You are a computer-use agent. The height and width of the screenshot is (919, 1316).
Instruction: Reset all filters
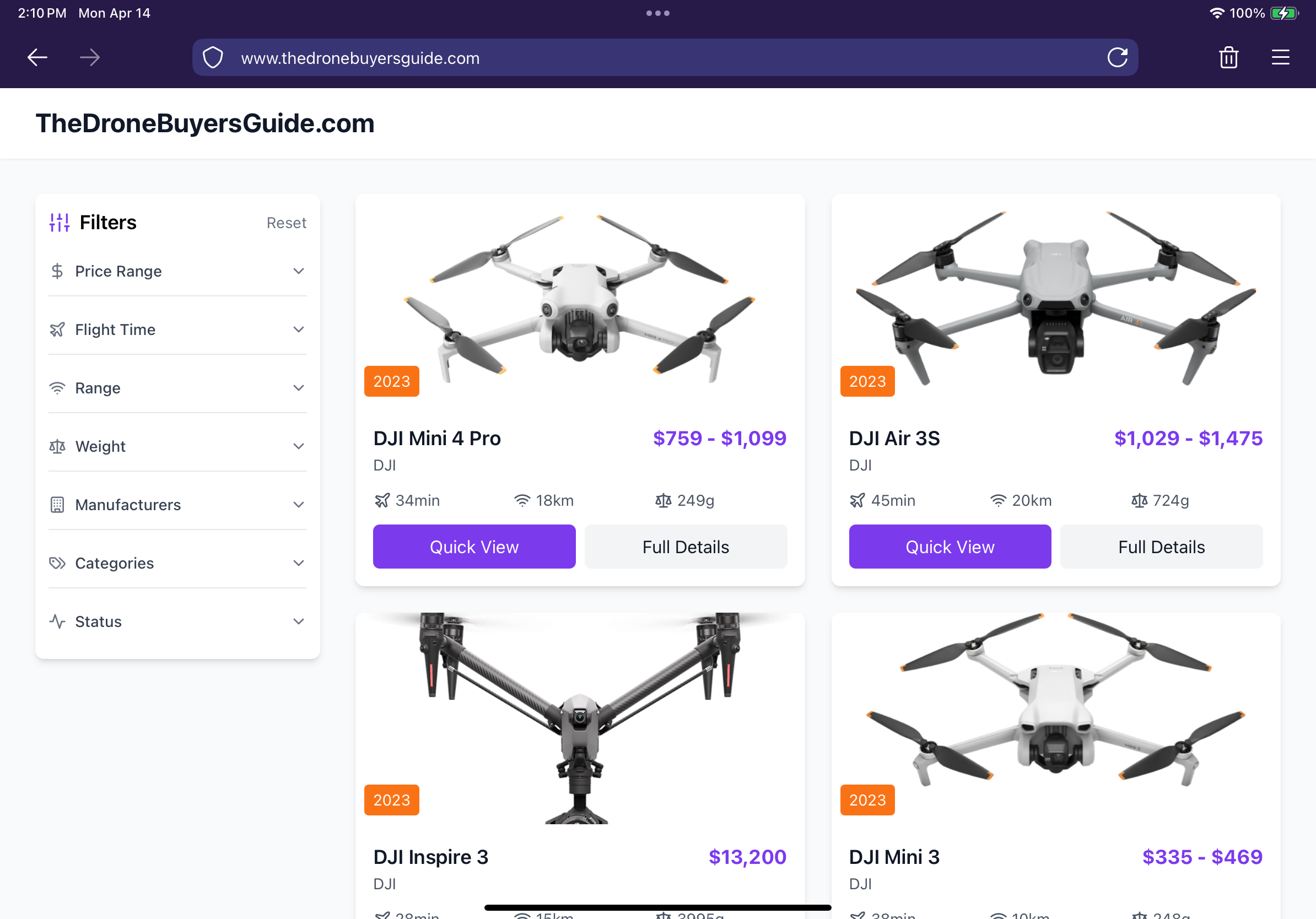click(286, 223)
